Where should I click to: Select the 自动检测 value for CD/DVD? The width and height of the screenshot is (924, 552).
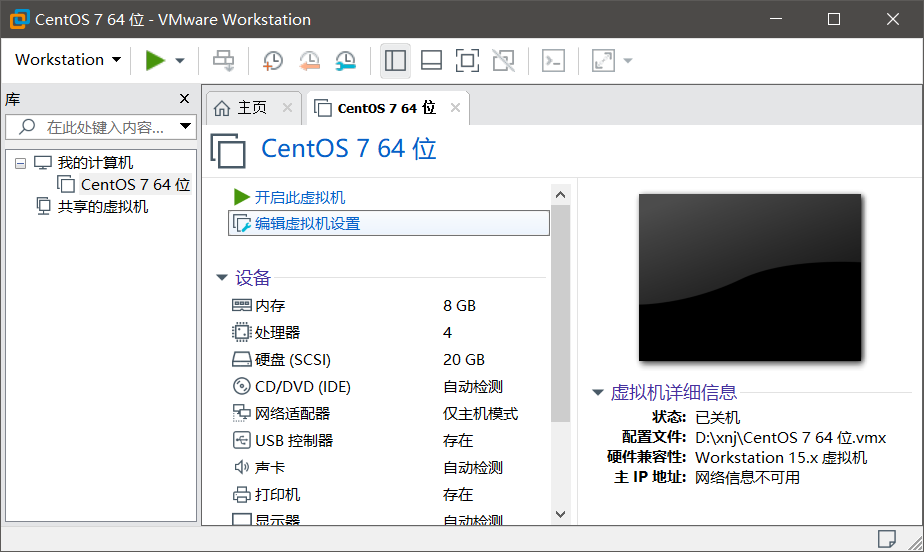473,386
